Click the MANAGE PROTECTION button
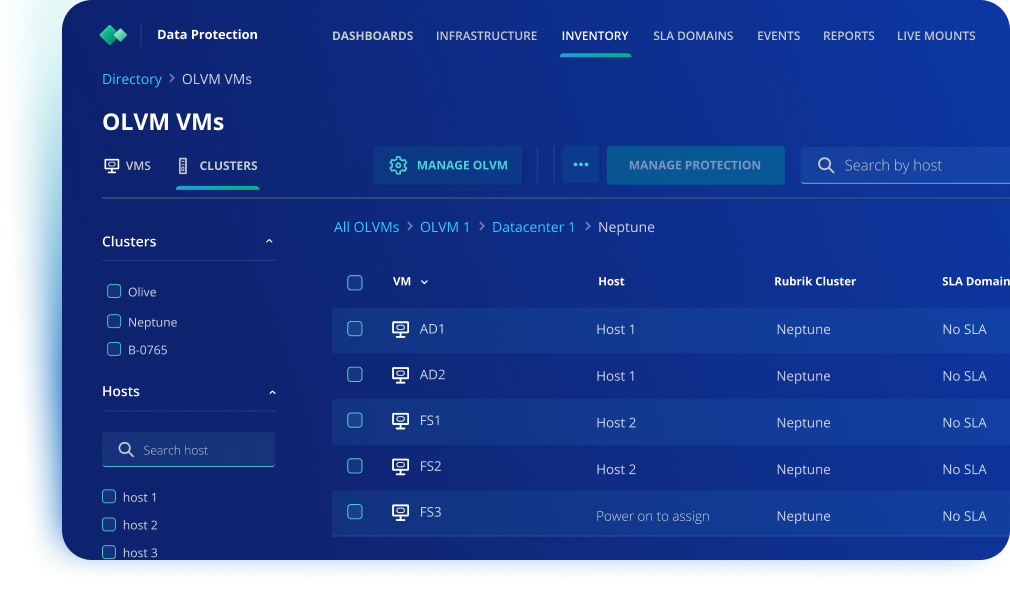The image size is (1010, 590). 695,164
